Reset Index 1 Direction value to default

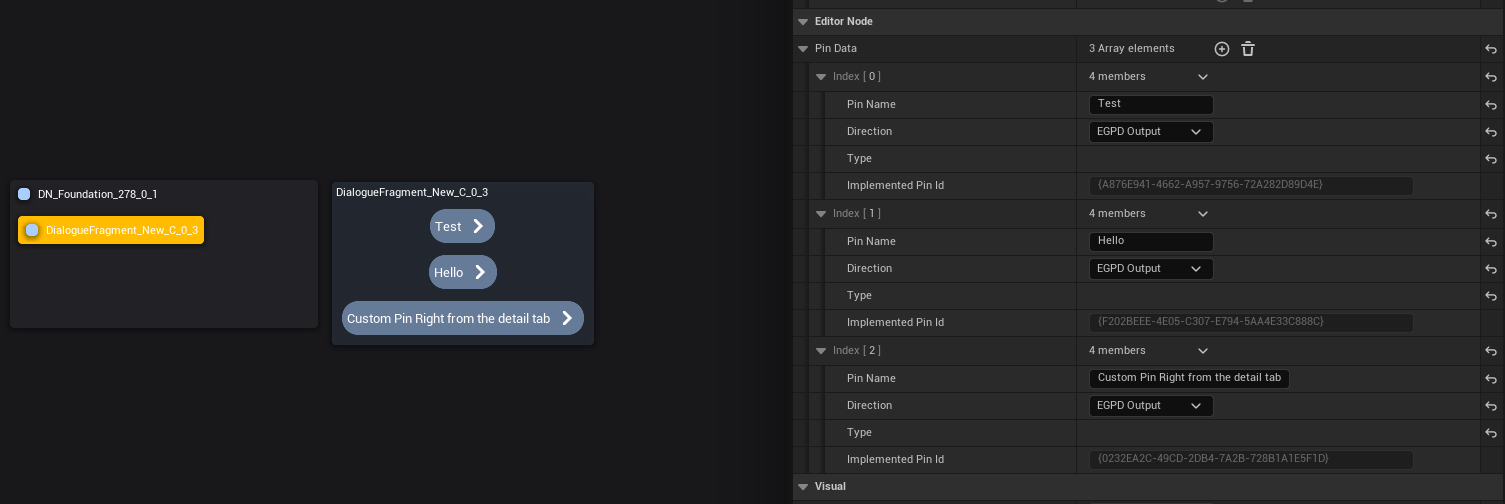coord(1490,269)
